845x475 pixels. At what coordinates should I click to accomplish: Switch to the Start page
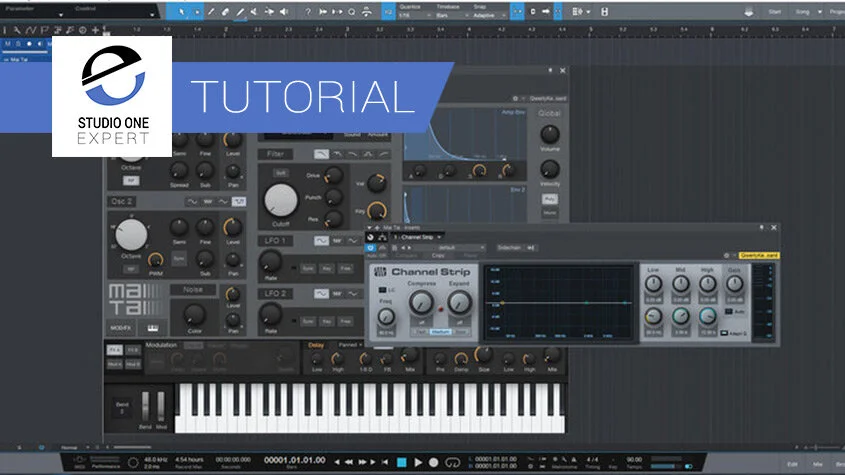click(x=774, y=12)
